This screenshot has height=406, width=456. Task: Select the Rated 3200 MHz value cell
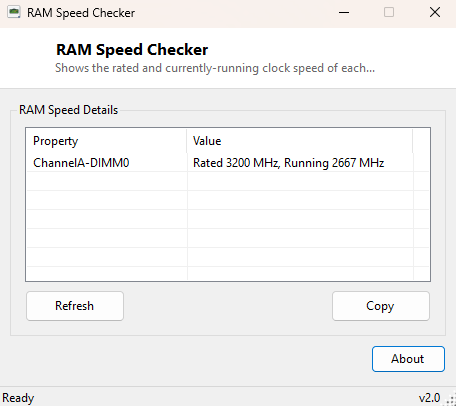click(x=300, y=163)
